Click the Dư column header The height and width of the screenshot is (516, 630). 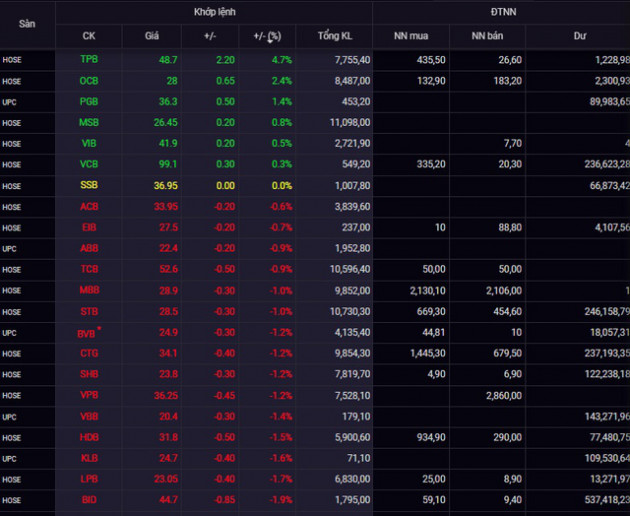tap(580, 36)
